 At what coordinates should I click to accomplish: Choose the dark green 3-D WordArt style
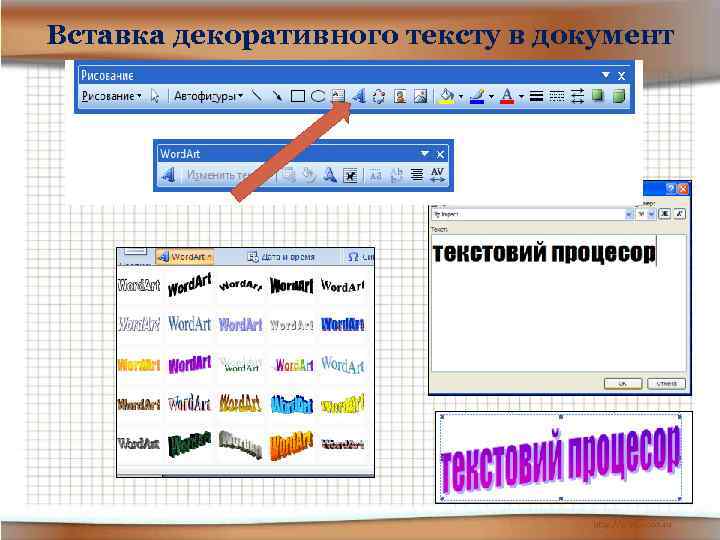[x=190, y=444]
